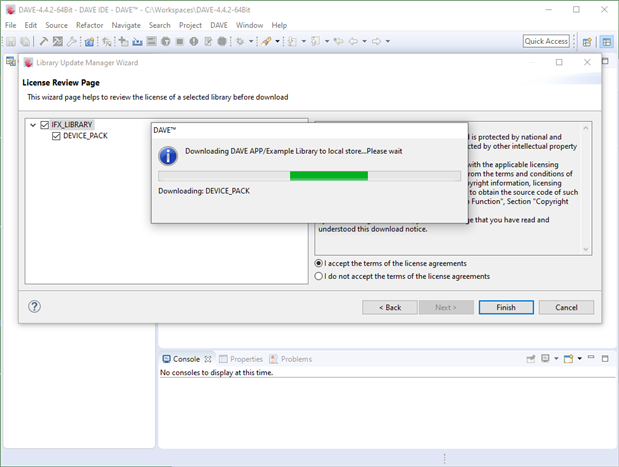Click the gray square stop icon
619x467 pixels.
180,41
